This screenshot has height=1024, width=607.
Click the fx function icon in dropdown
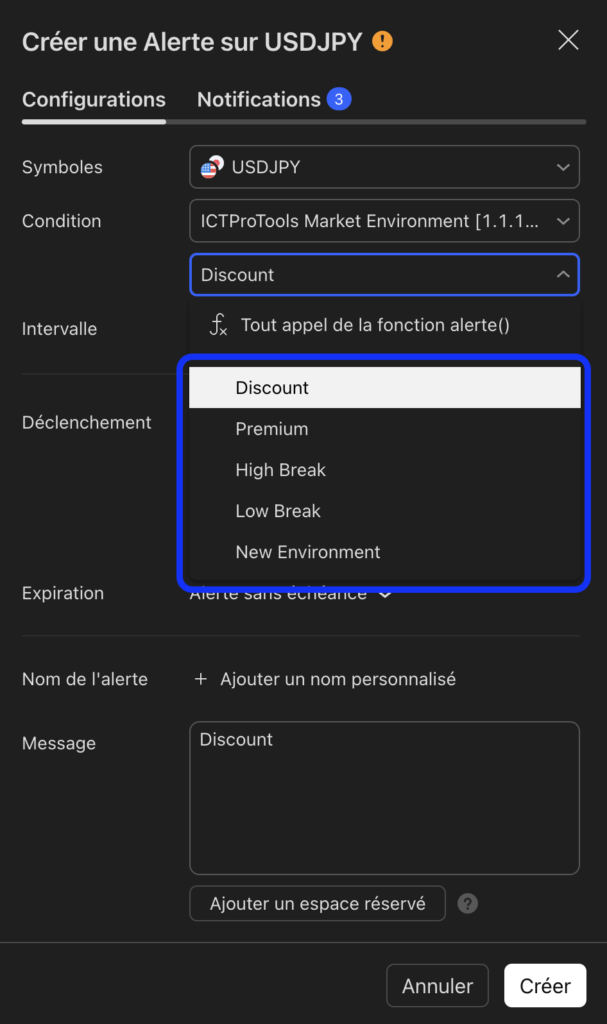click(218, 325)
